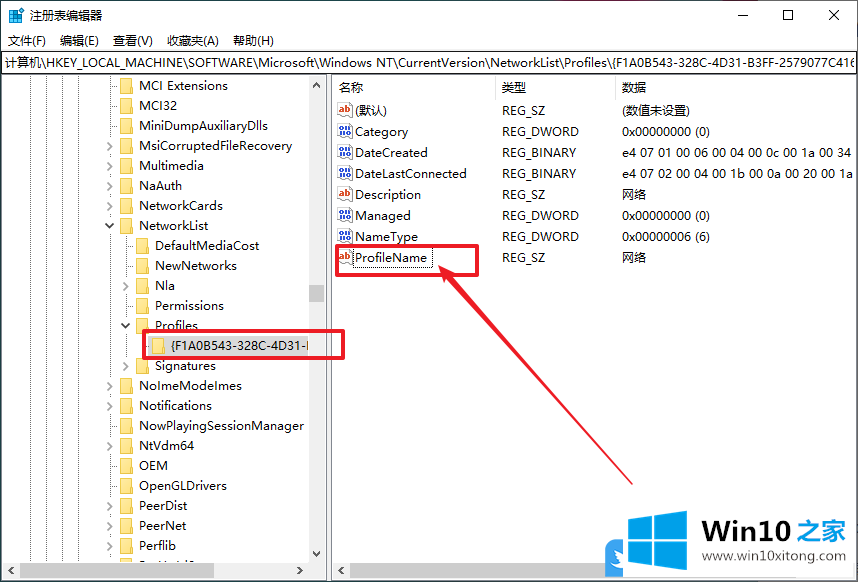Image resolution: width=858 pixels, height=582 pixels.
Task: Click the ProfileName string value icon
Action: coord(345,258)
